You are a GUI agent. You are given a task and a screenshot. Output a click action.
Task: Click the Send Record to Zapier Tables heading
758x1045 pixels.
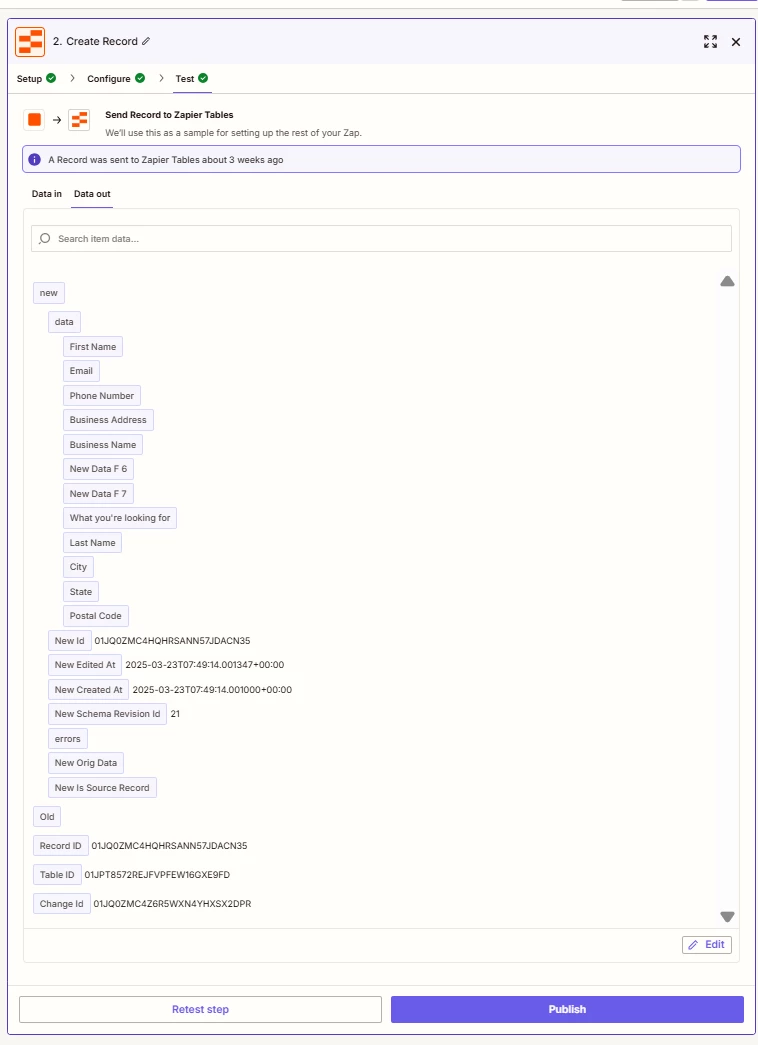pyautogui.click(x=169, y=115)
